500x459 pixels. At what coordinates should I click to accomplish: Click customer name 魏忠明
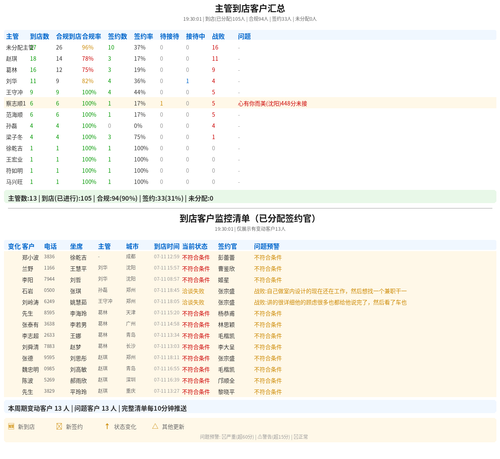point(30,370)
